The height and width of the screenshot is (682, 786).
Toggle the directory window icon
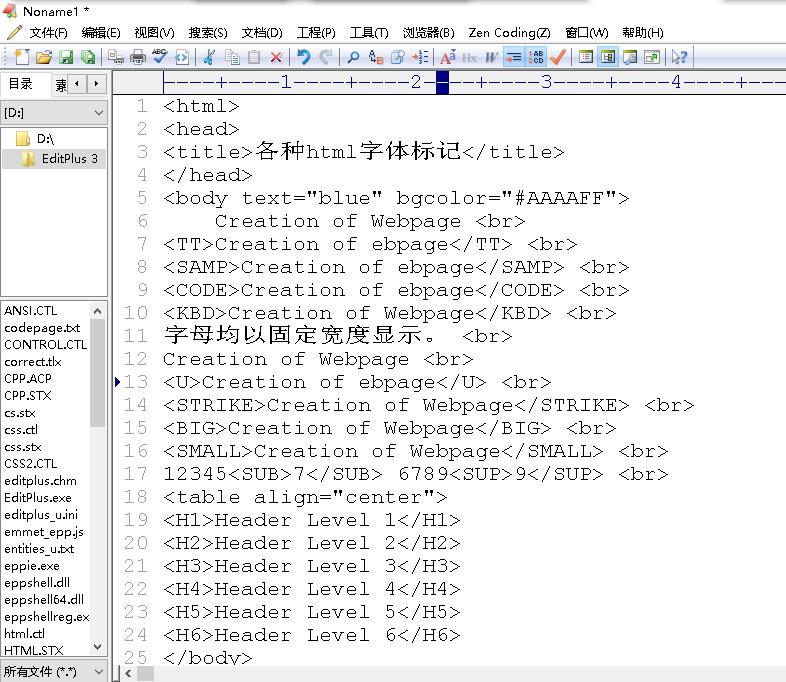coord(585,57)
